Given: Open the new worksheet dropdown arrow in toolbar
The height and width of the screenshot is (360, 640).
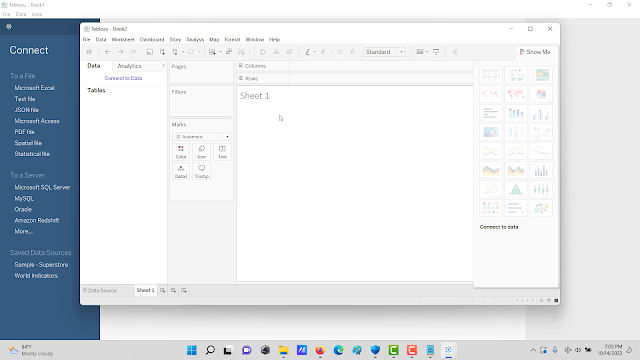Looking at the screenshot, I should click(x=220, y=52).
